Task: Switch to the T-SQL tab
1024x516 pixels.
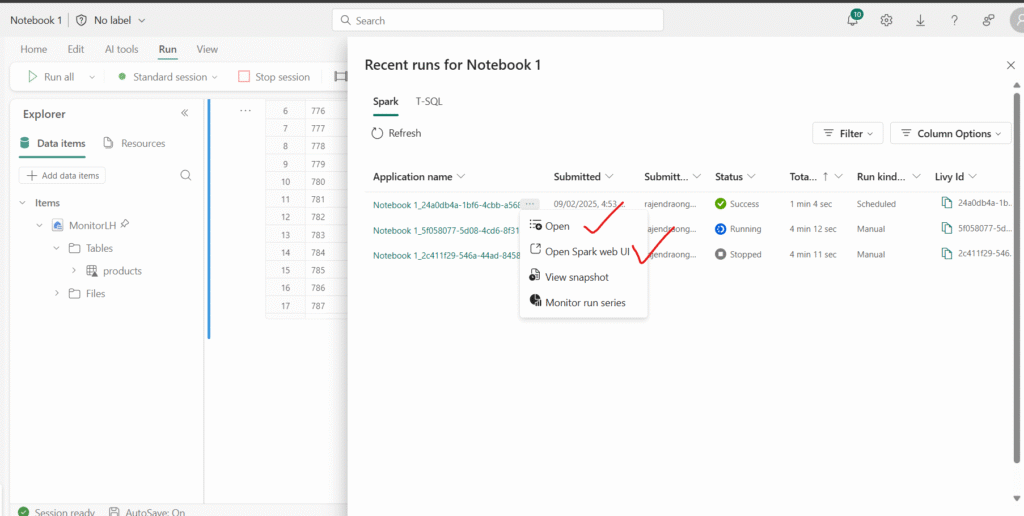Action: click(x=429, y=101)
